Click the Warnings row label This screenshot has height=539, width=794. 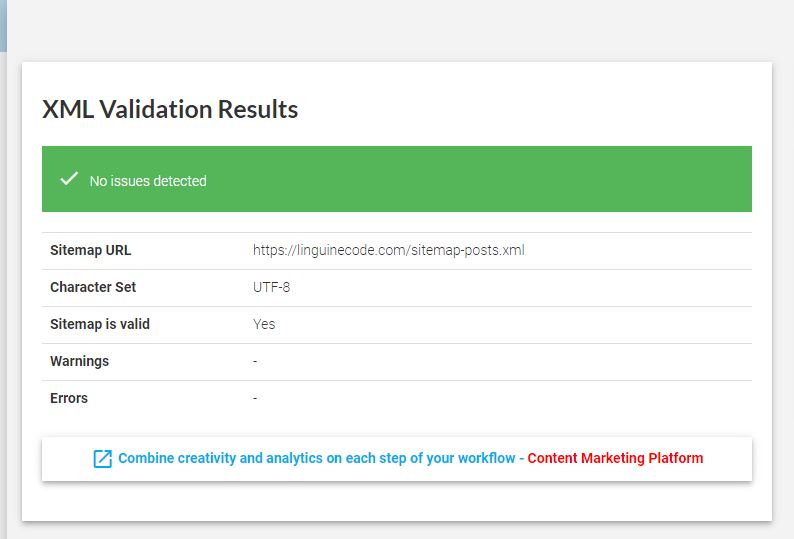80,361
